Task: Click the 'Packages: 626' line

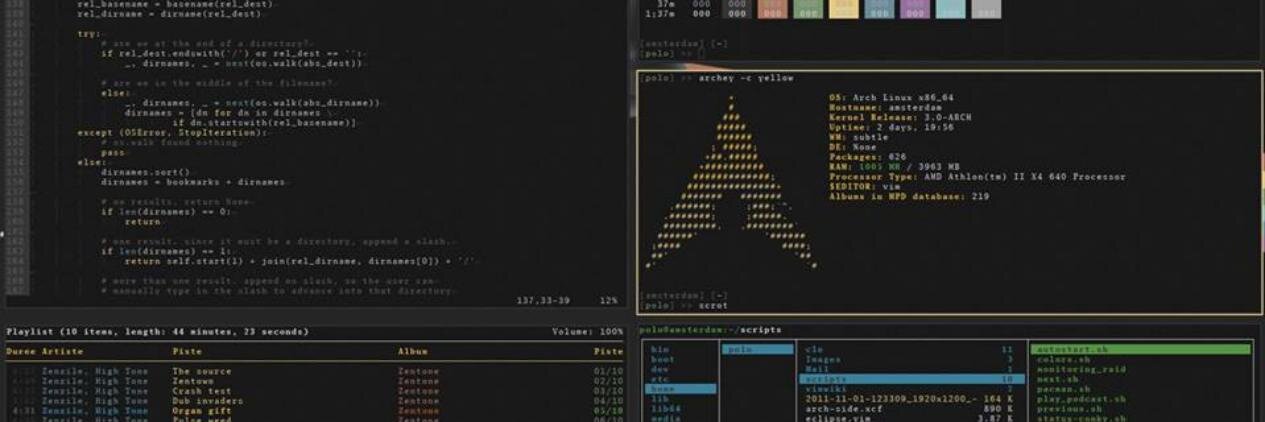Action: tap(867, 157)
